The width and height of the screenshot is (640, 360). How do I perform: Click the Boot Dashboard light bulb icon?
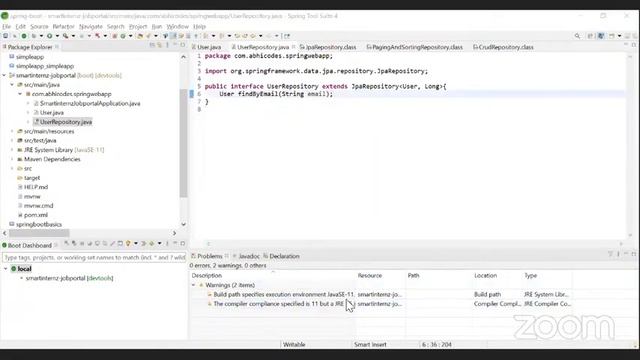(x=128, y=244)
